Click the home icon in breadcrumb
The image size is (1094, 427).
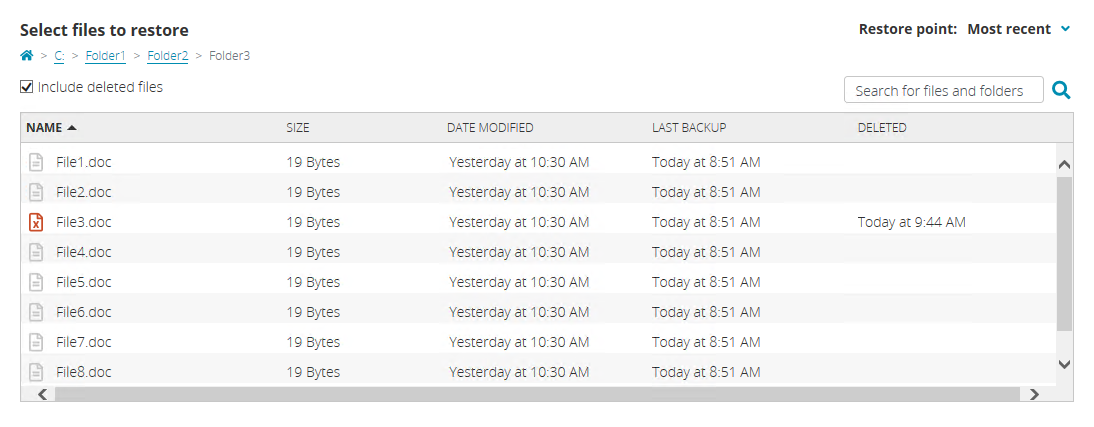pyautogui.click(x=27, y=56)
